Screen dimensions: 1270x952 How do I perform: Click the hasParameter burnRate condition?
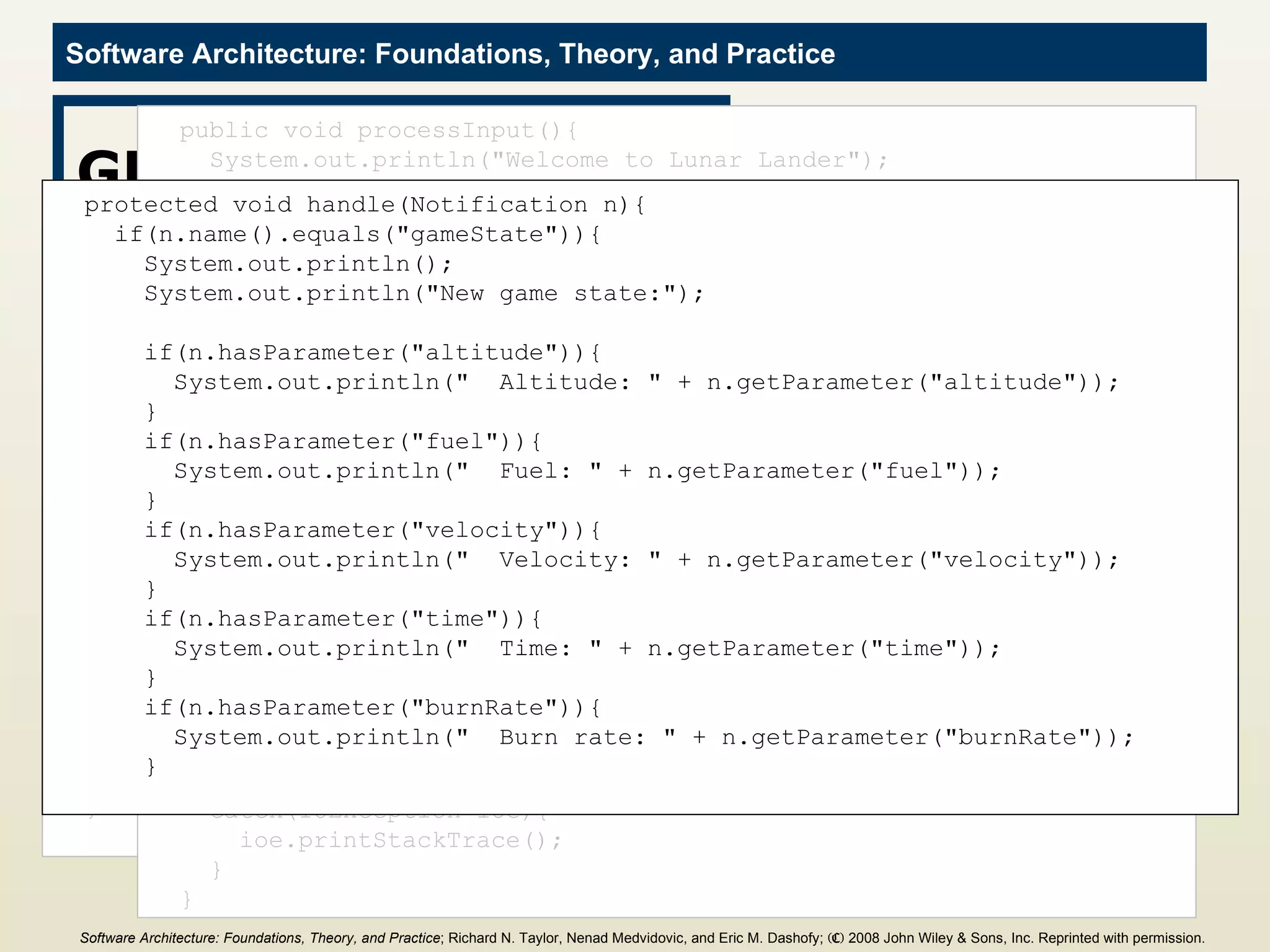point(372,708)
